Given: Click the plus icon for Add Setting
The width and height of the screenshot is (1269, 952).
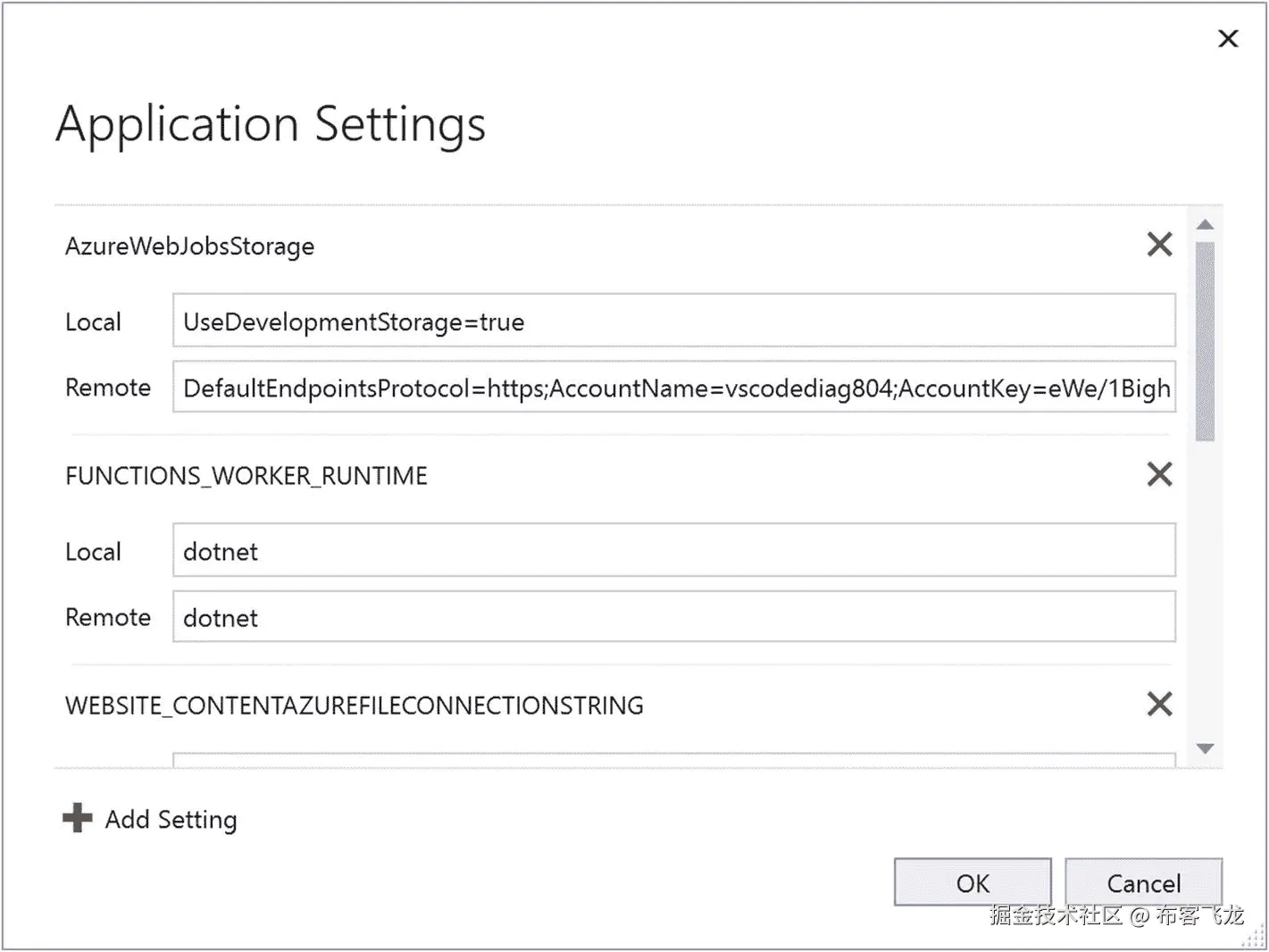Looking at the screenshot, I should 78,818.
